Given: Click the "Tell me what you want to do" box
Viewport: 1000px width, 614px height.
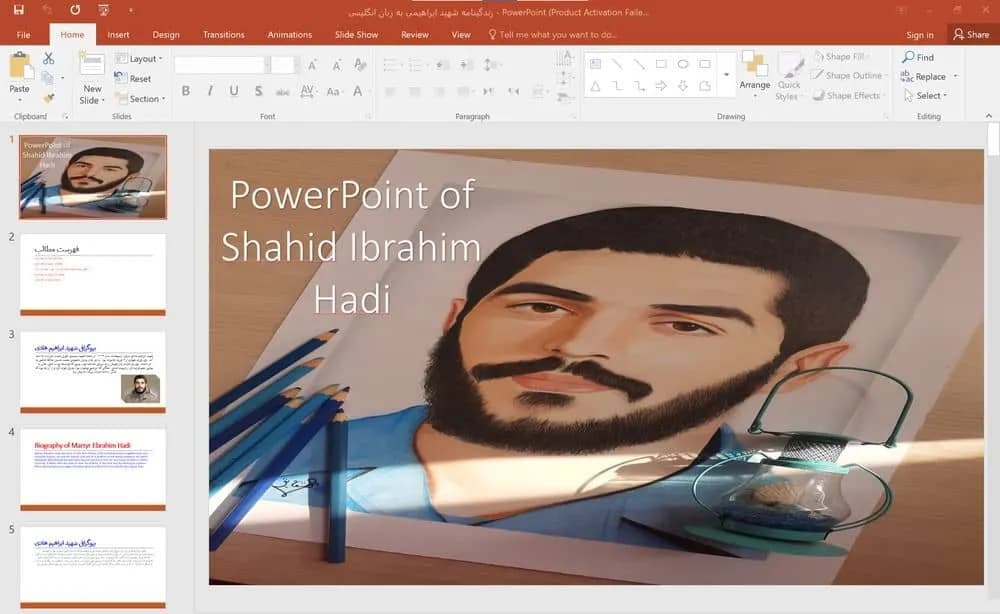Looking at the screenshot, I should click(x=552, y=35).
